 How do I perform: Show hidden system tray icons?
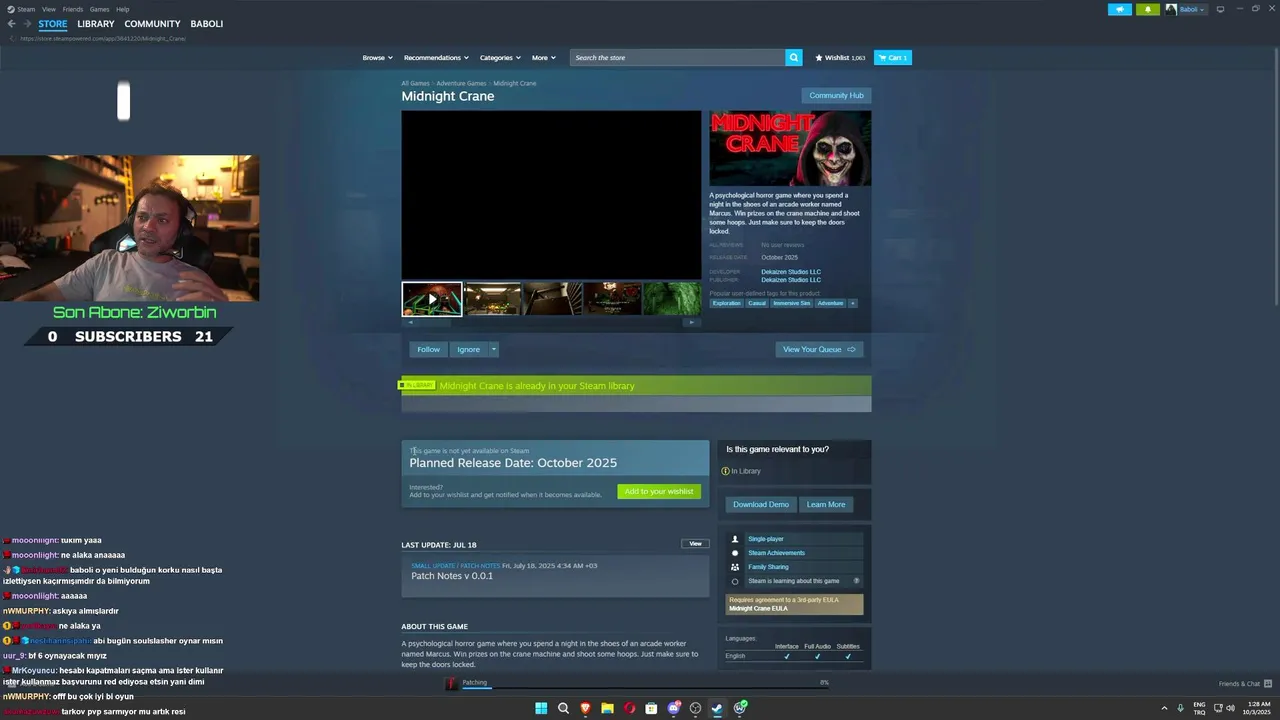tap(1164, 708)
